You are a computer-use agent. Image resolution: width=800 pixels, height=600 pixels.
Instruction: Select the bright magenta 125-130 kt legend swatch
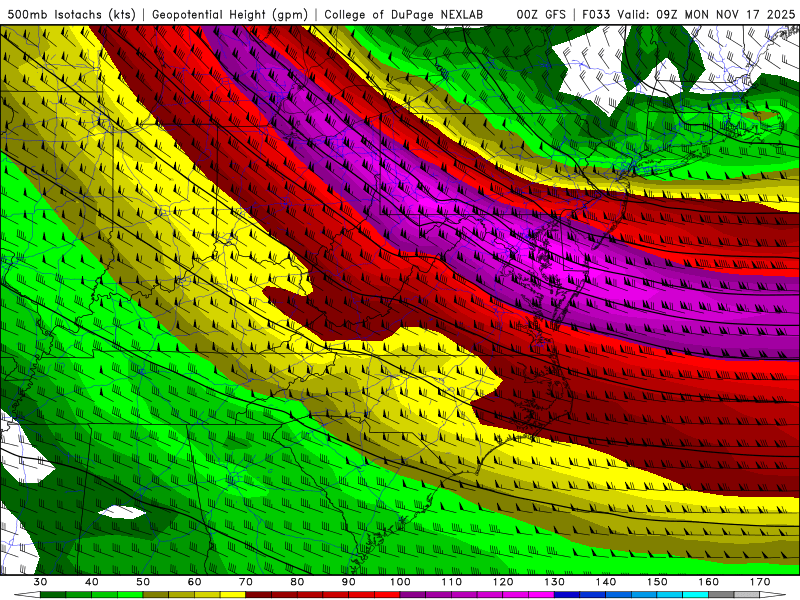[542, 595]
